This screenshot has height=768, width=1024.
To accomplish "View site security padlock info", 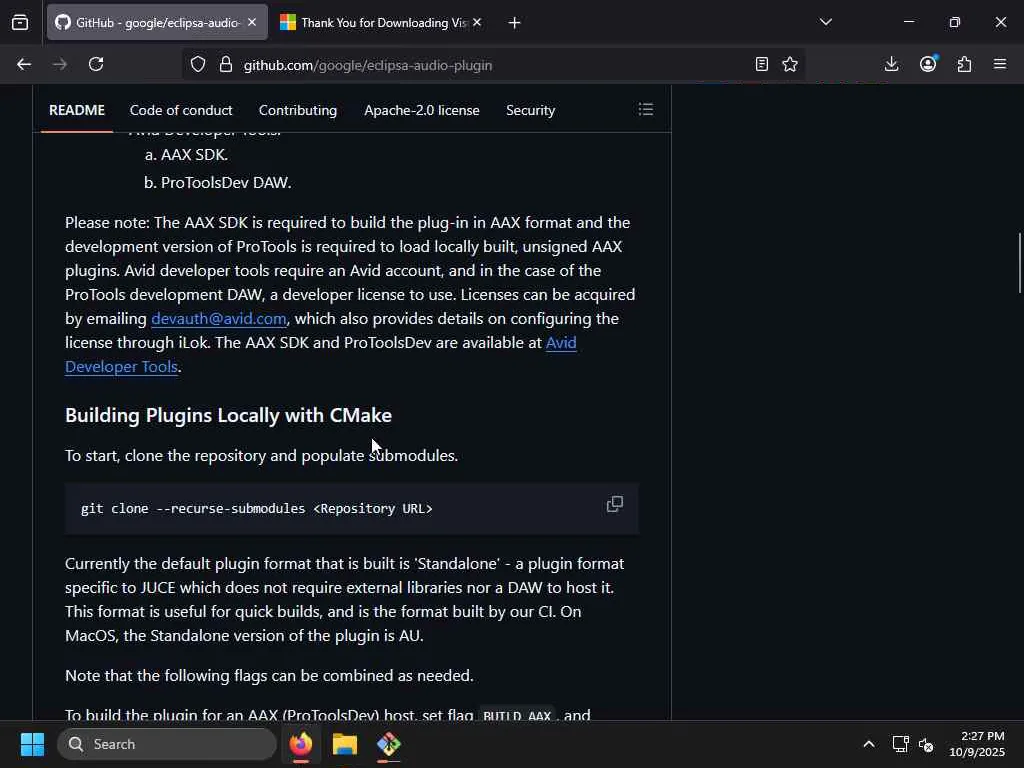I will click(x=226, y=65).
